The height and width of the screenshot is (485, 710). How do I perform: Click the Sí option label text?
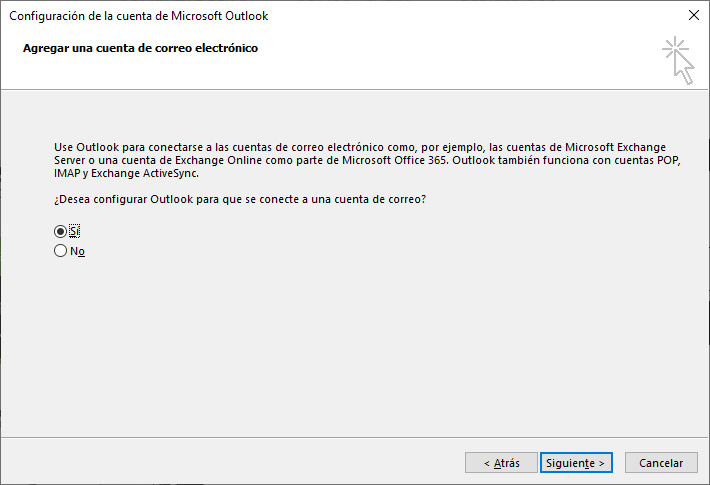pyautogui.click(x=74, y=231)
